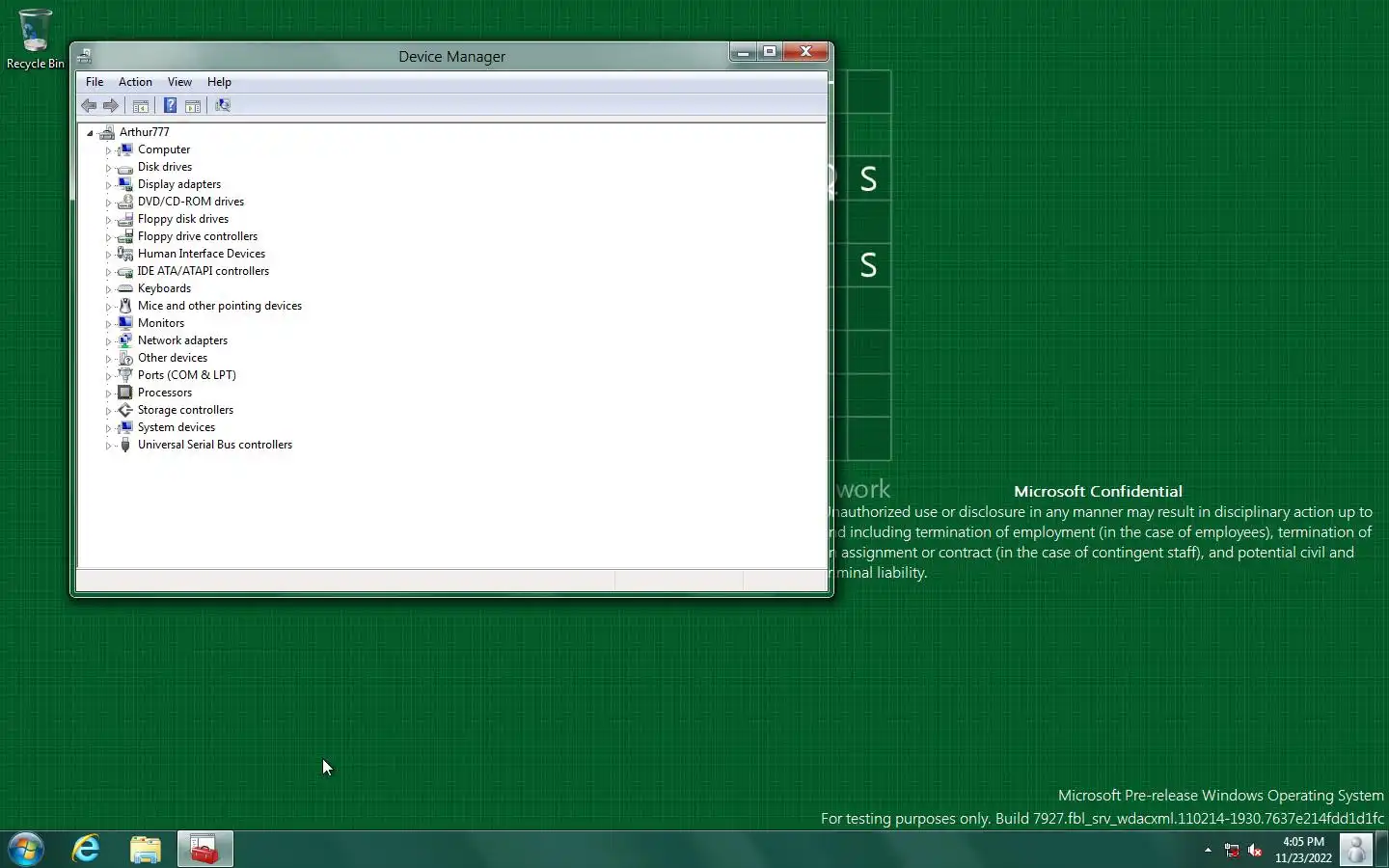Click the IDE ATA/ATAPI controllers icon
This screenshot has height=868, width=1389.
pyautogui.click(x=124, y=271)
